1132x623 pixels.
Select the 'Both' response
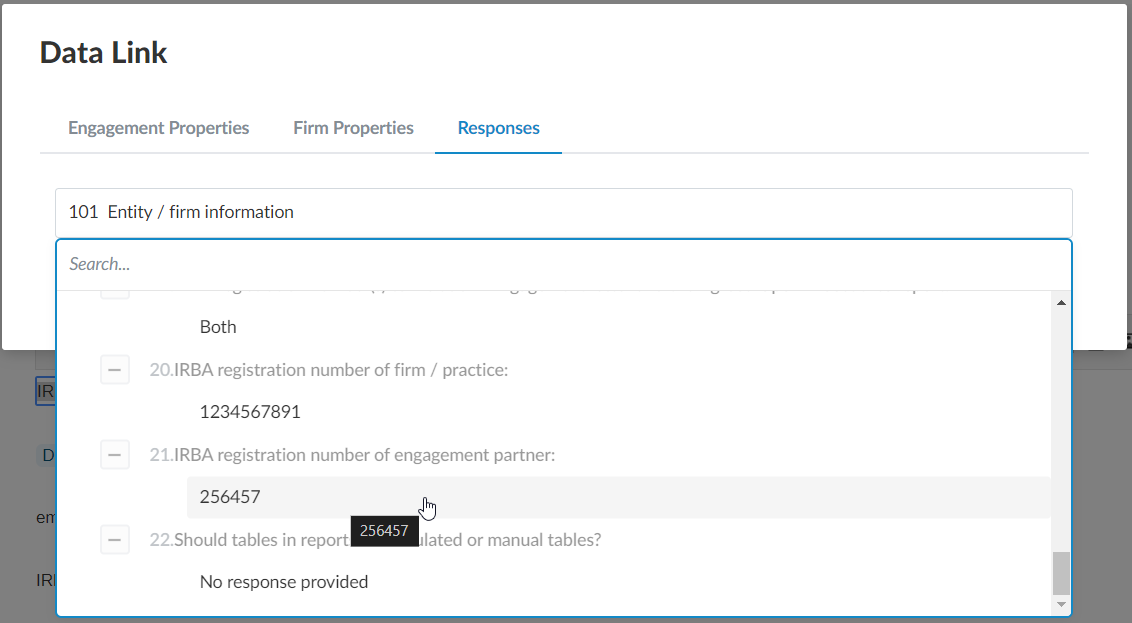point(218,327)
